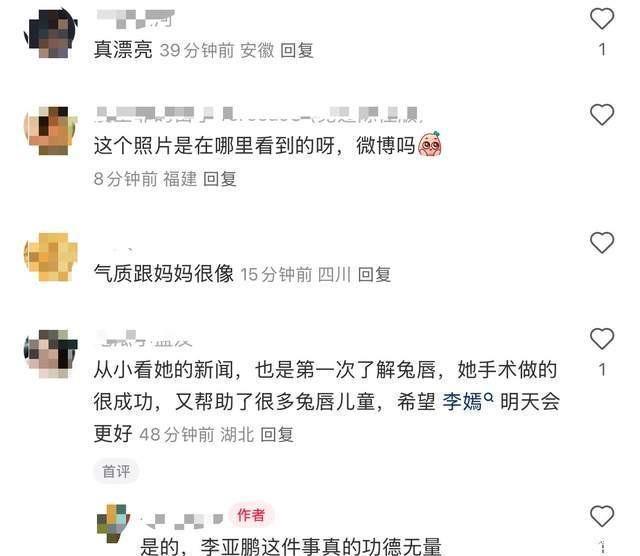The height and width of the screenshot is (556, 640).
Task: Click the 首评 badge
Action: pos(116,471)
